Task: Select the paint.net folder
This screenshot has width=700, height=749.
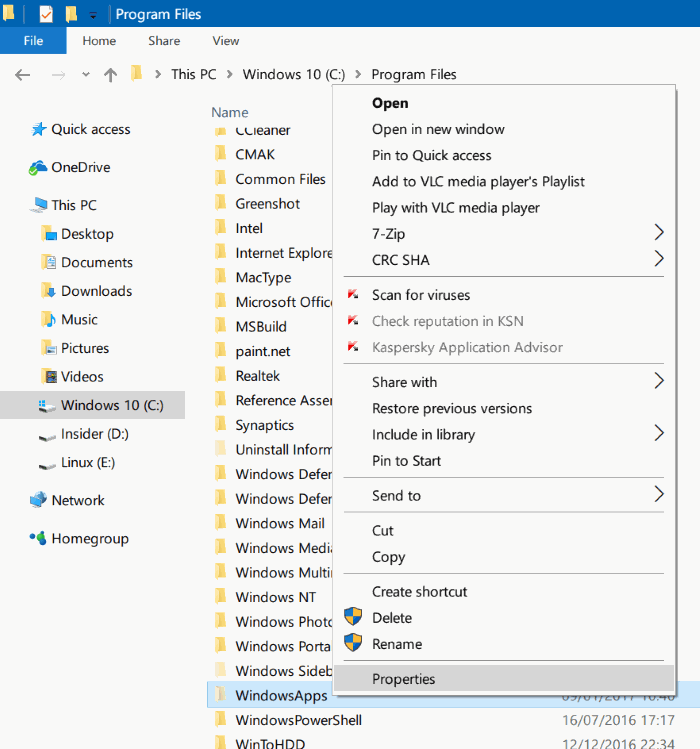Action: pos(263,352)
